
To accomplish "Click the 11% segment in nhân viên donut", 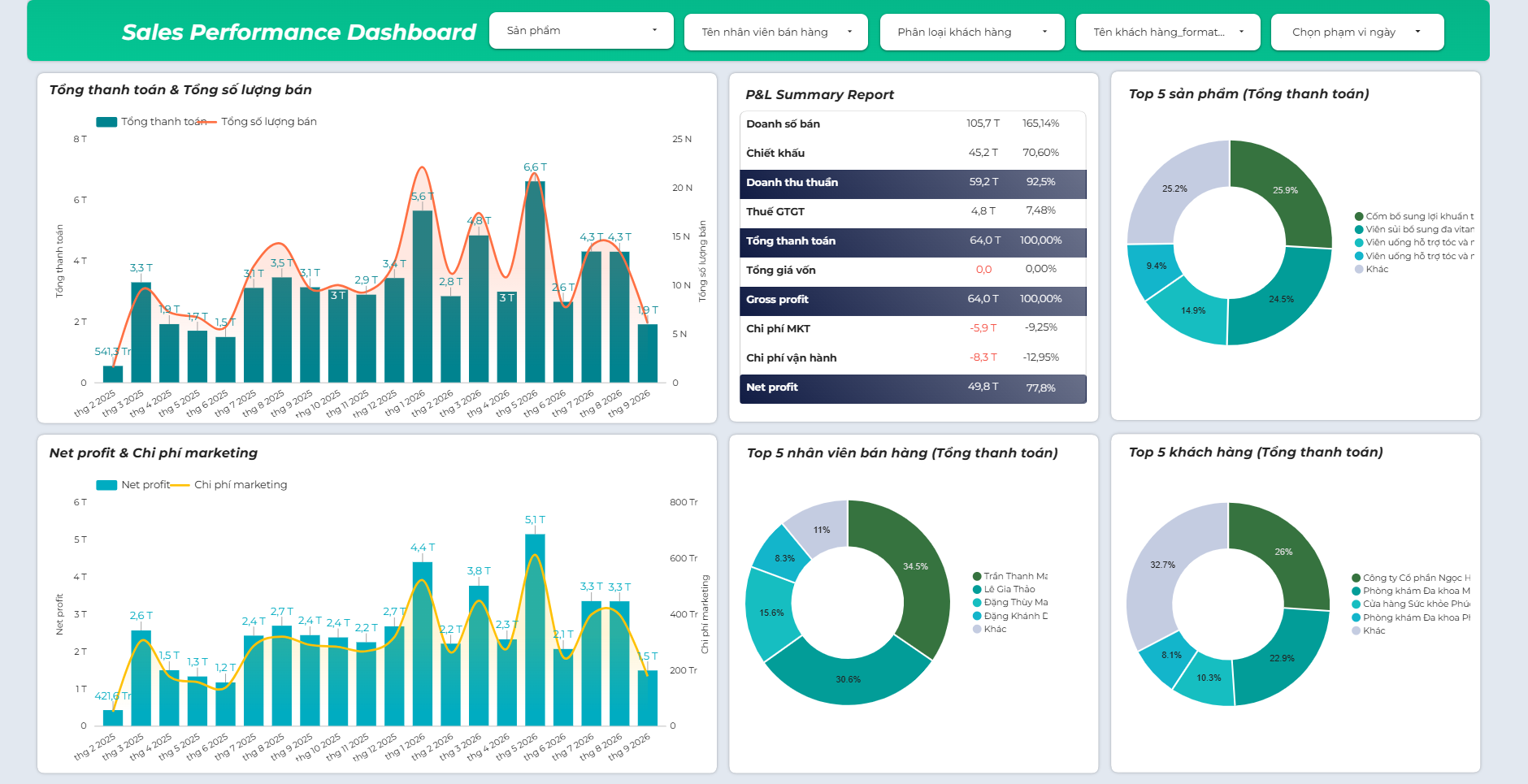I will tap(822, 530).
